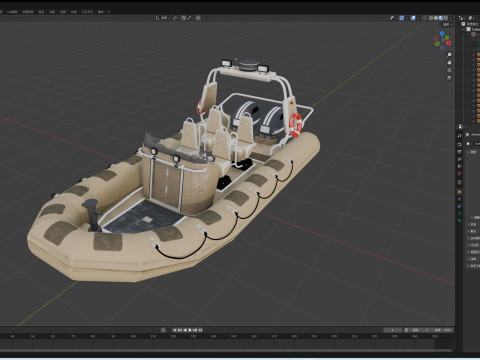Switch perspective/orthographic with the grid icon
This screenshot has height=360, width=480.
[x=449, y=78]
